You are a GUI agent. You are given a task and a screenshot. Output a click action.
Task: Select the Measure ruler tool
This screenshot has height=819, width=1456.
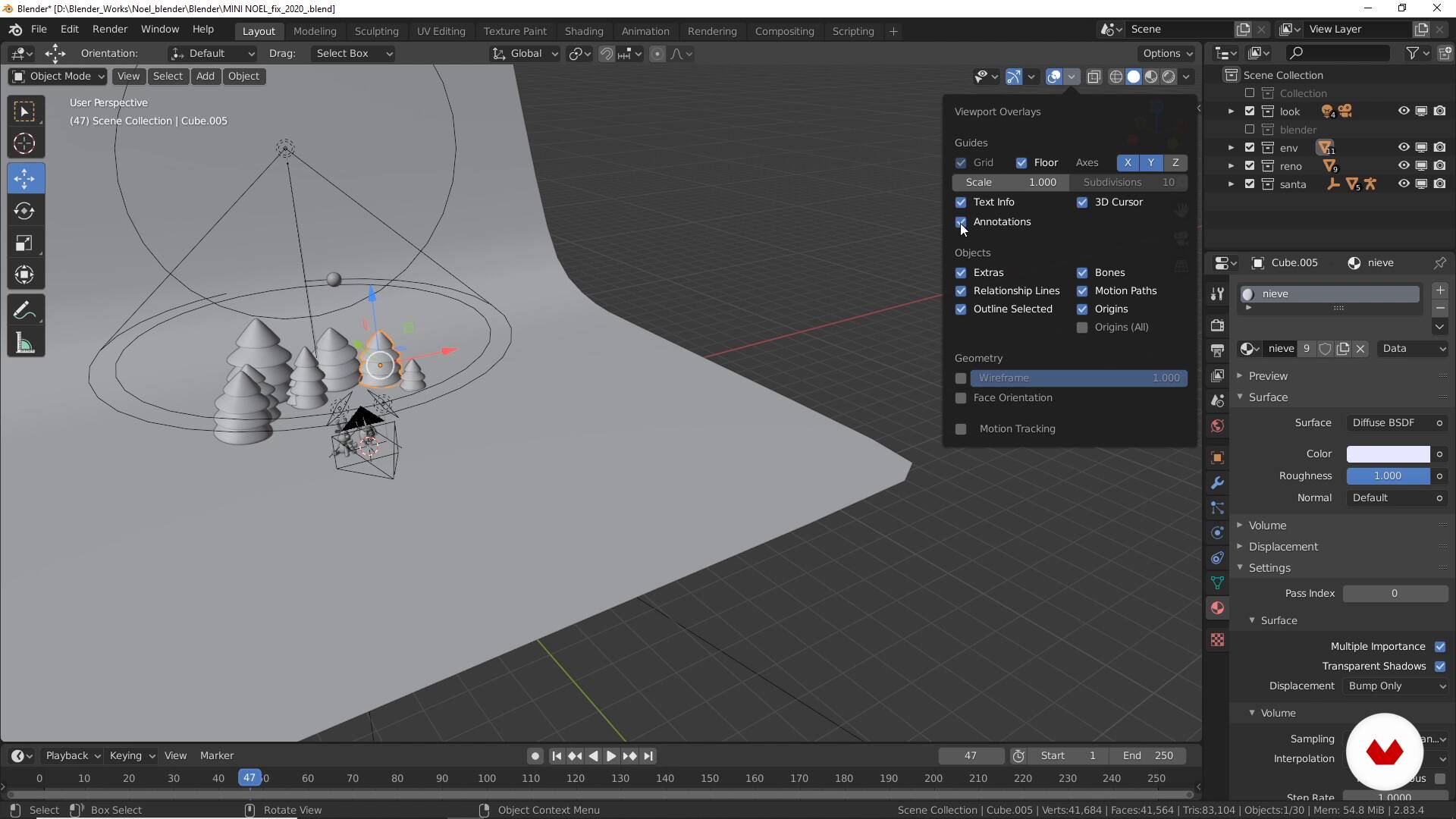coord(24,344)
